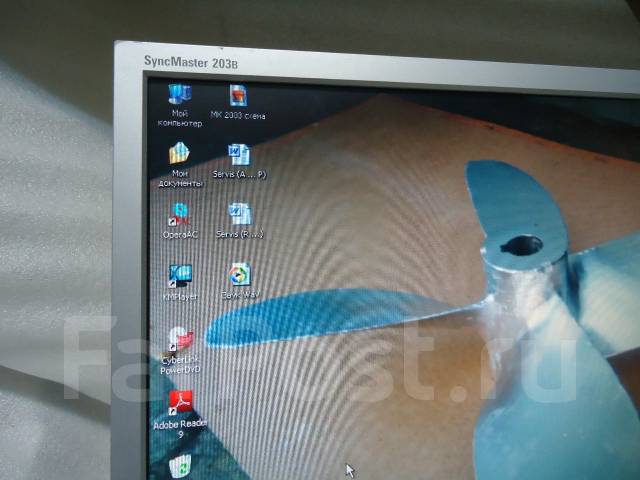Select the CyberLink PowerDVD shortcut icon
This screenshot has height=480, width=640.
click(181, 338)
